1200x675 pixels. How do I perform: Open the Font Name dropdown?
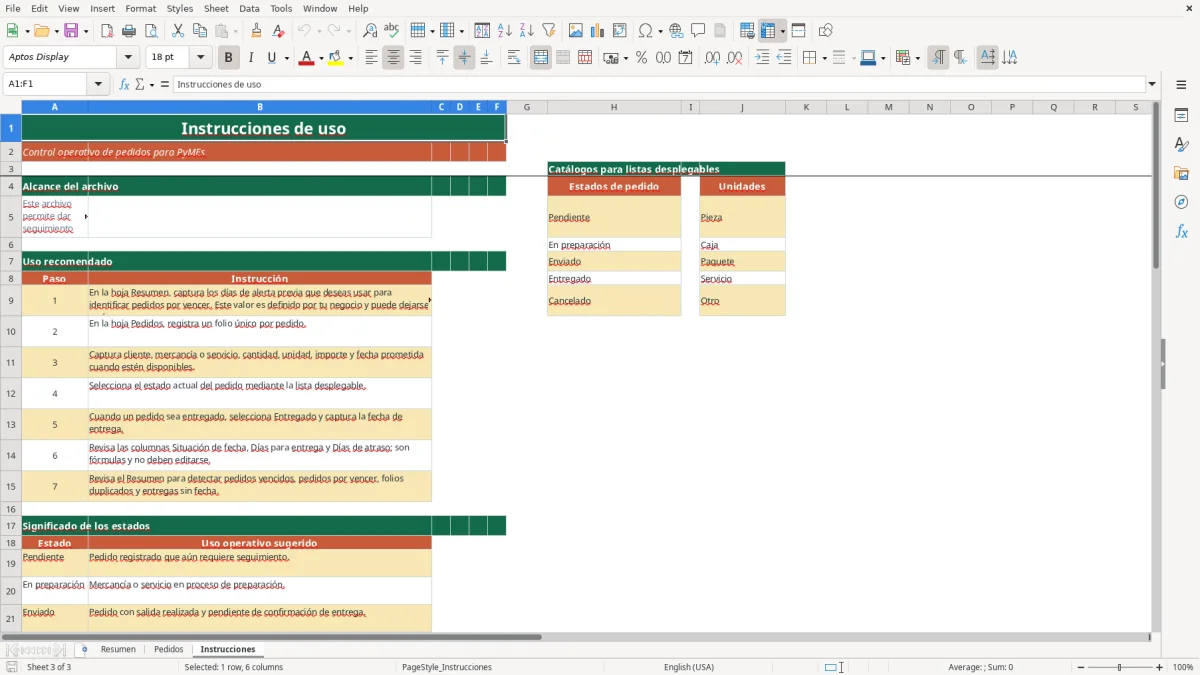pyautogui.click(x=128, y=57)
